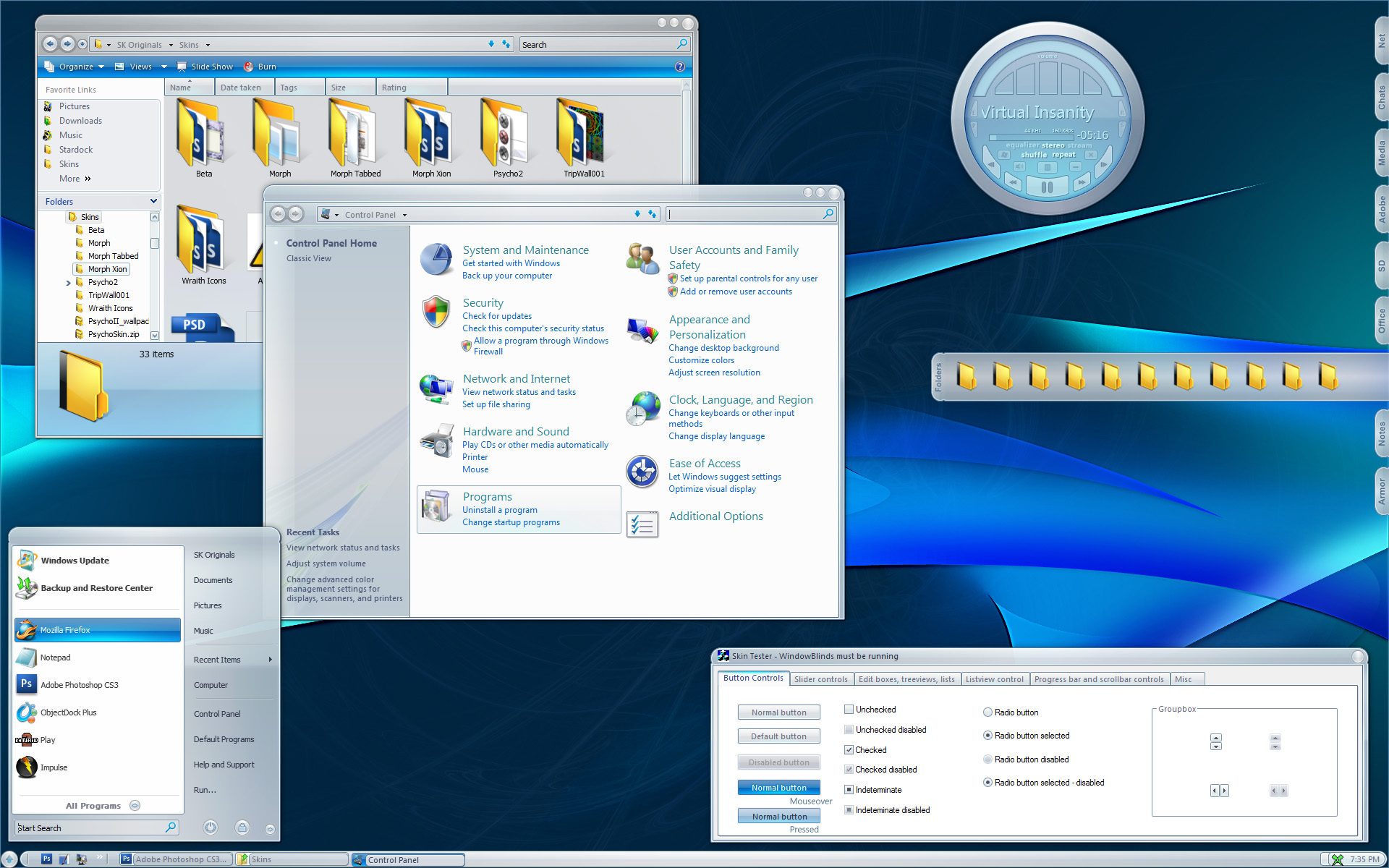Select the 'Radio button selected' option
Viewport: 1389px width, 868px height.
pyautogui.click(x=987, y=736)
